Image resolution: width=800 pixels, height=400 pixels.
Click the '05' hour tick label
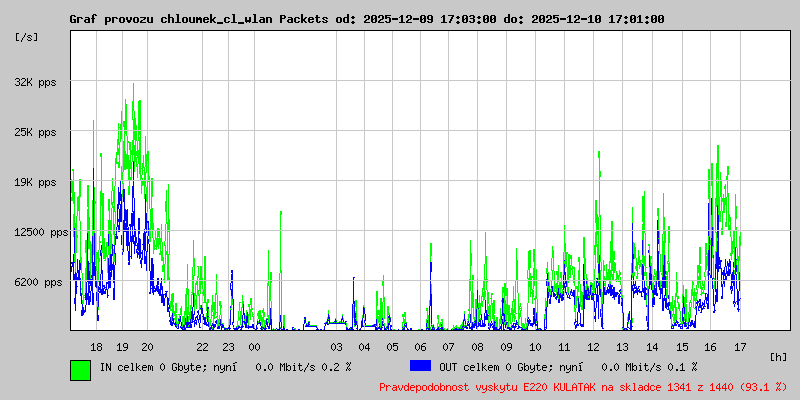tap(392, 347)
